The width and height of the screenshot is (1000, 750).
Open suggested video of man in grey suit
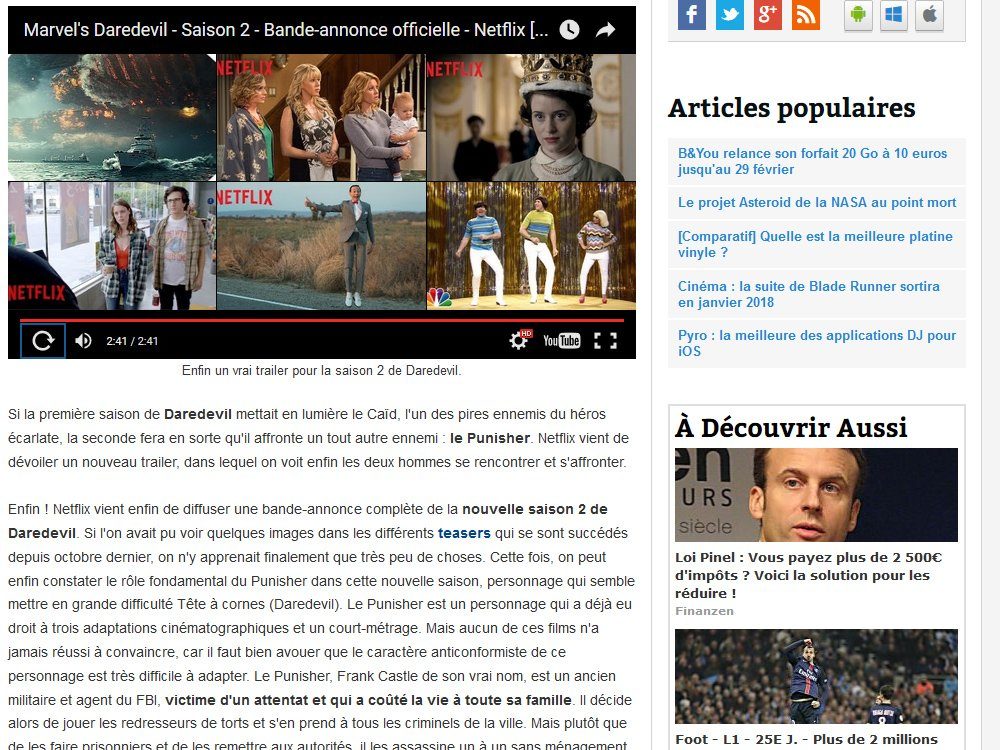[321, 246]
